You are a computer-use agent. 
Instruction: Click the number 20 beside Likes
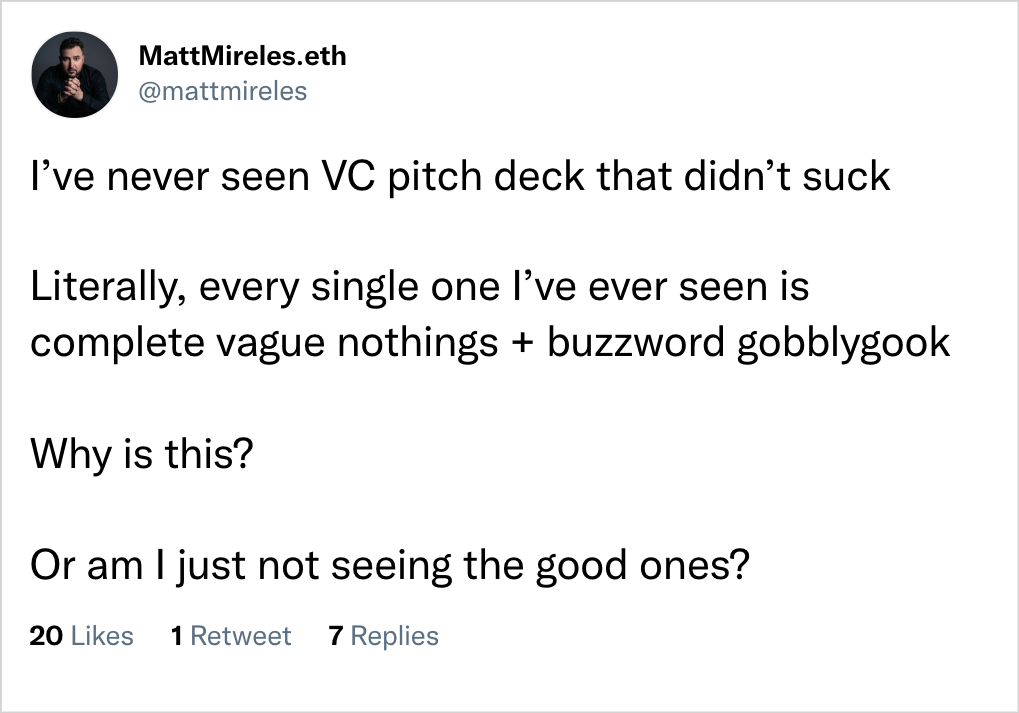coord(46,636)
